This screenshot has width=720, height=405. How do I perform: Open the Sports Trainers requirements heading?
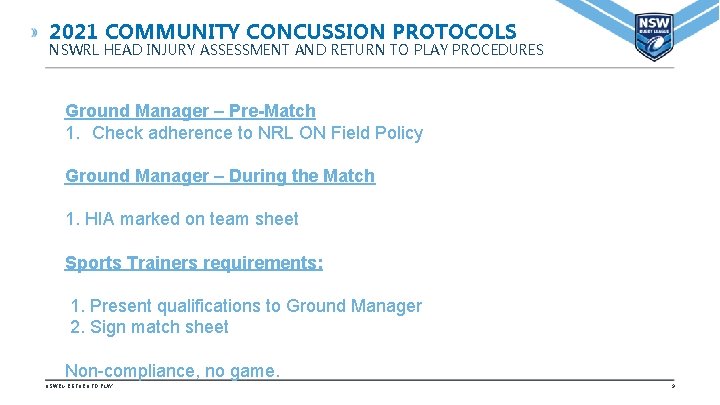[194, 263]
